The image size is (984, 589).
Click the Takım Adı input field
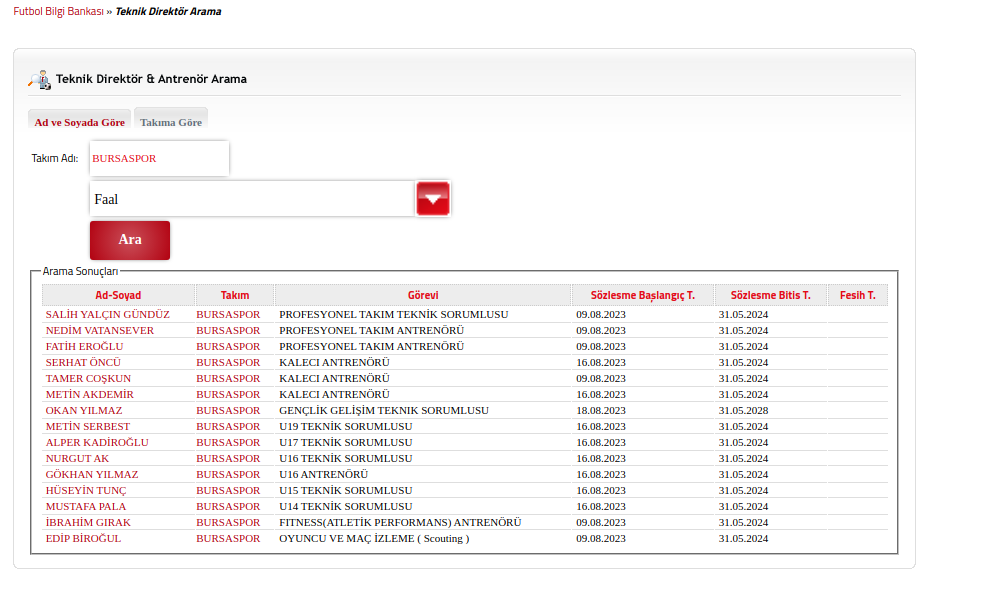(159, 158)
